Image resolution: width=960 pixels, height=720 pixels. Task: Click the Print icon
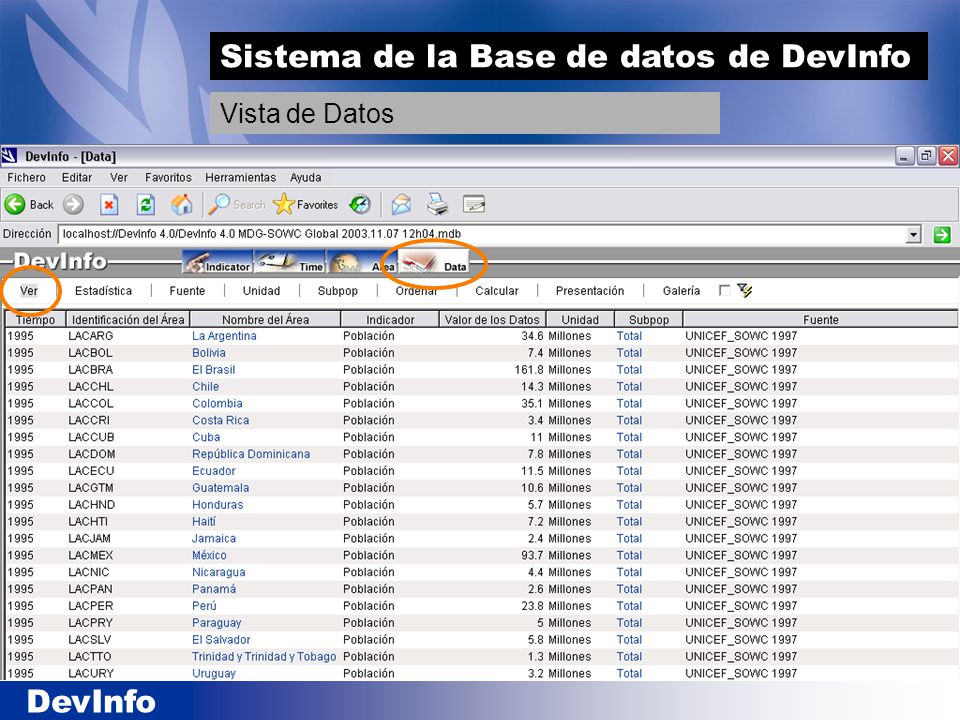(x=437, y=204)
